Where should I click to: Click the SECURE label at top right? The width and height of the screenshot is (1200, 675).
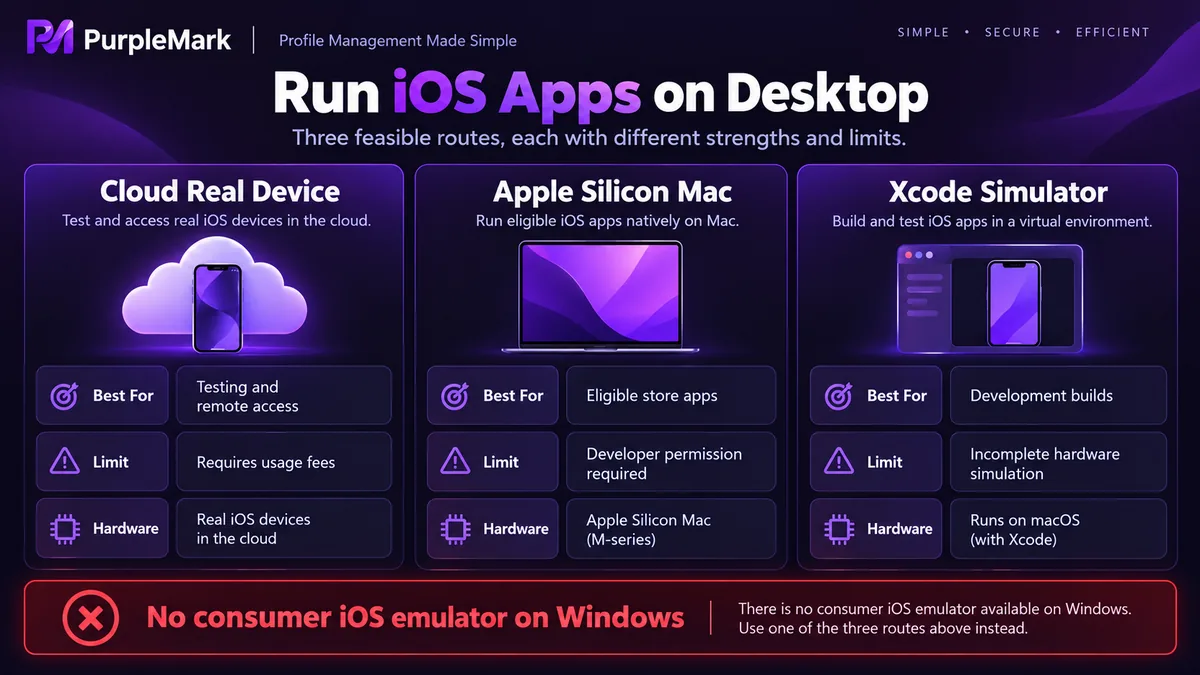coord(1012,32)
